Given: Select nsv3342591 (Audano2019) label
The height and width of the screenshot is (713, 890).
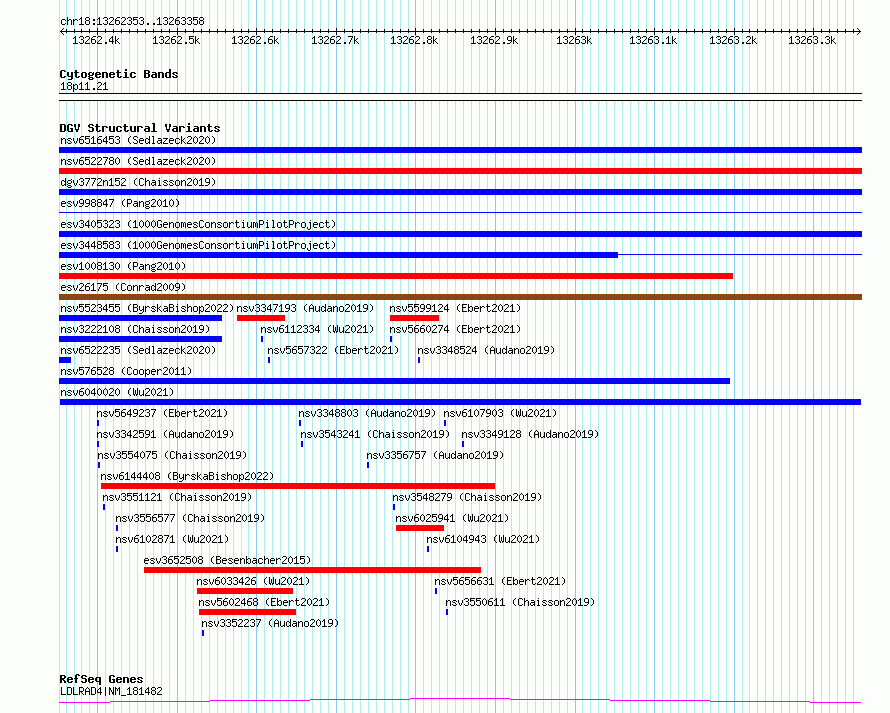Looking at the screenshot, I should click(165, 434).
